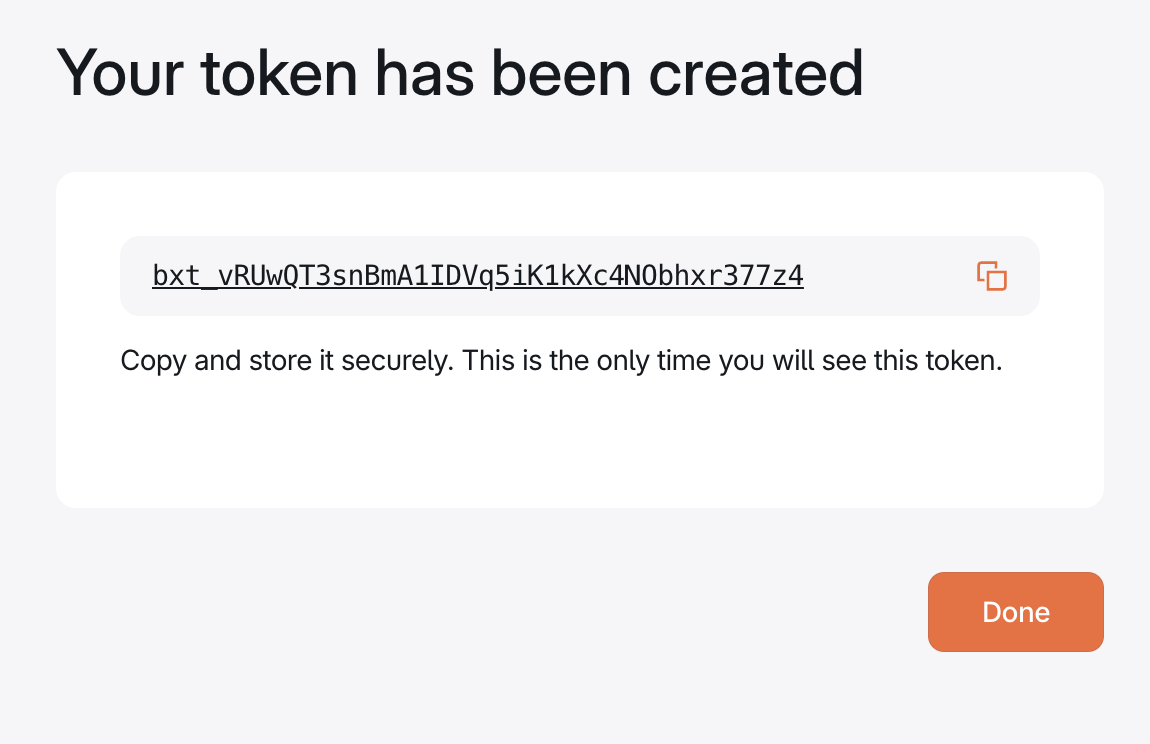Click the copy control at the token field's right
The image size is (1150, 744).
click(x=990, y=276)
